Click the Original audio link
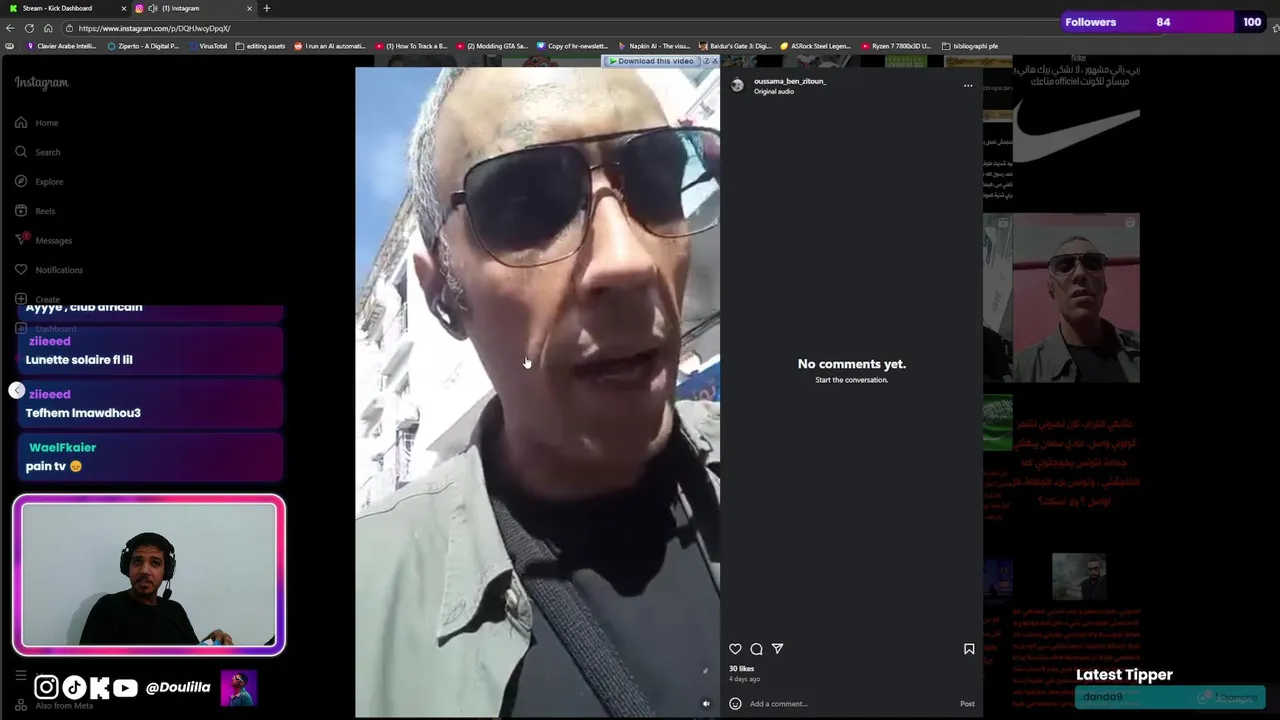Image resolution: width=1280 pixels, height=720 pixels. point(774,91)
